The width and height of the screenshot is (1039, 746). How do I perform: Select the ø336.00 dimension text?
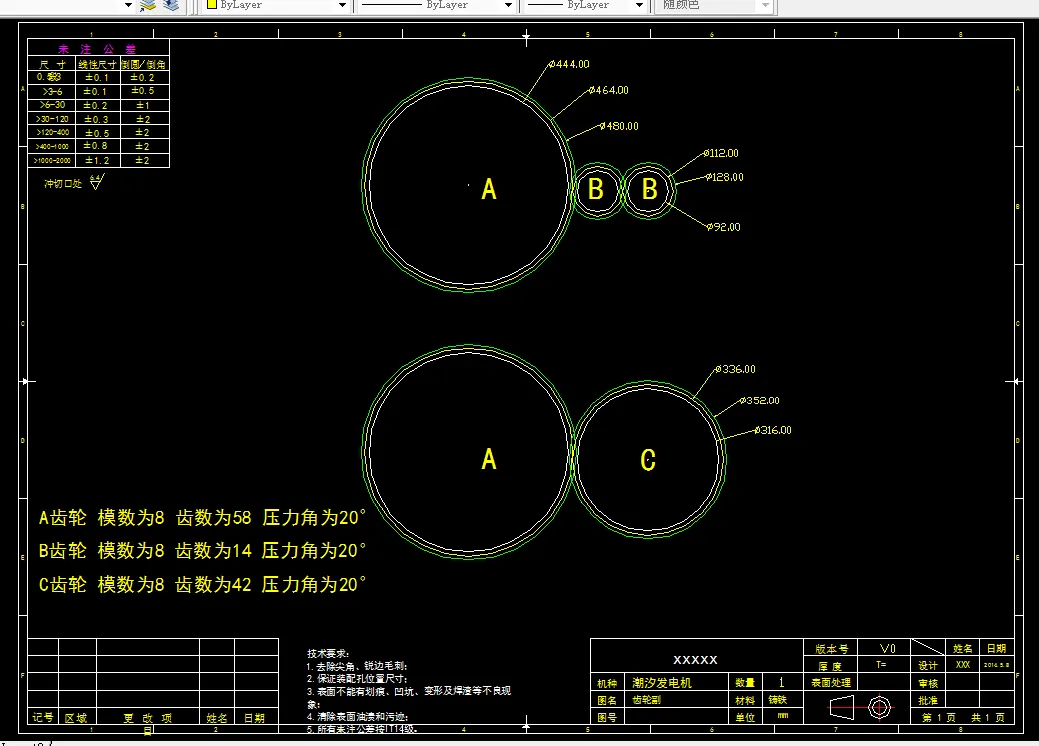click(736, 369)
